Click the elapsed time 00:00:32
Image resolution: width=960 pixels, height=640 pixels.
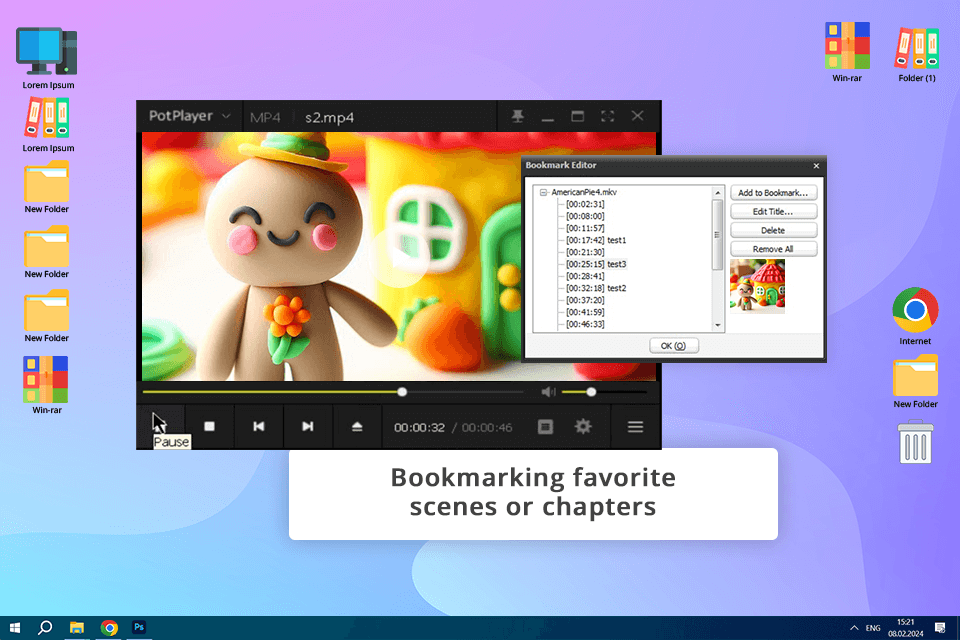419,427
